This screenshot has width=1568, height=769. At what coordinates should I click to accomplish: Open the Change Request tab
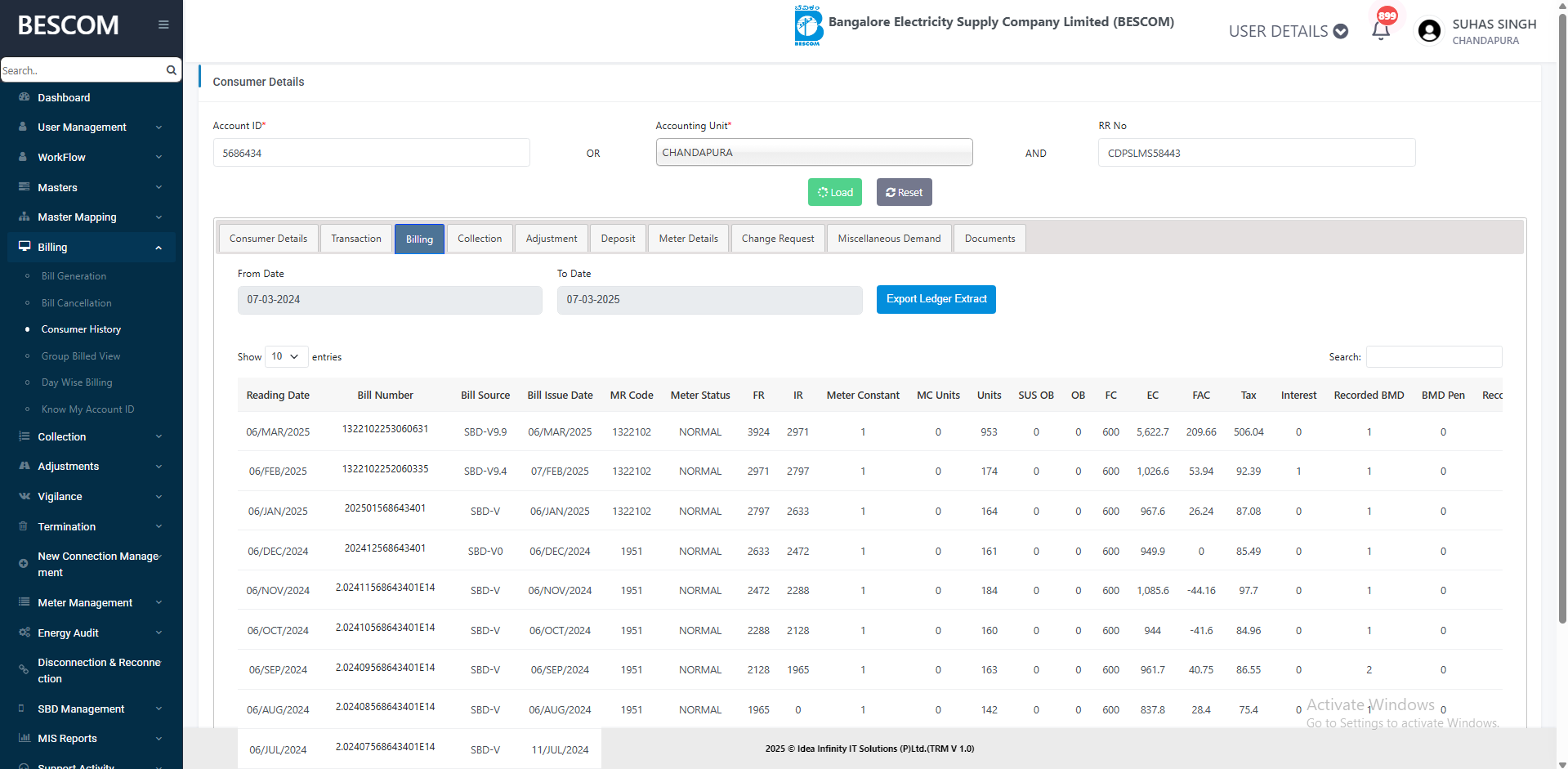click(778, 239)
